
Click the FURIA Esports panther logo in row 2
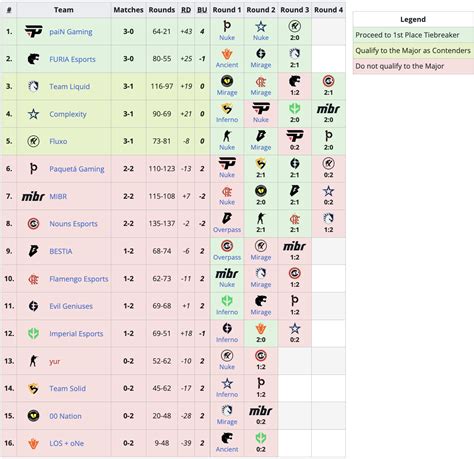[33, 59]
